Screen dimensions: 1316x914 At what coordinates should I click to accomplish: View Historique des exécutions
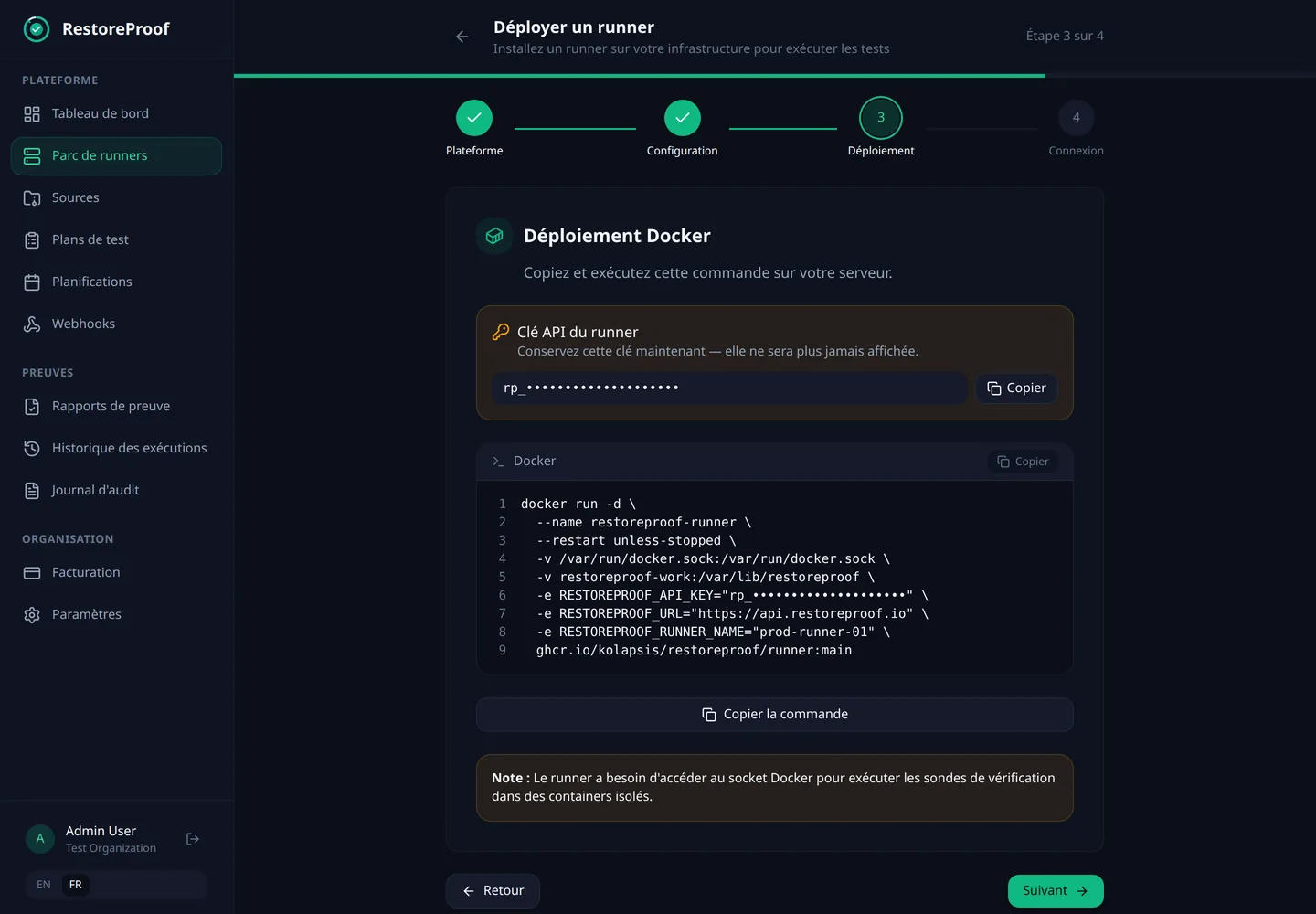116,449
